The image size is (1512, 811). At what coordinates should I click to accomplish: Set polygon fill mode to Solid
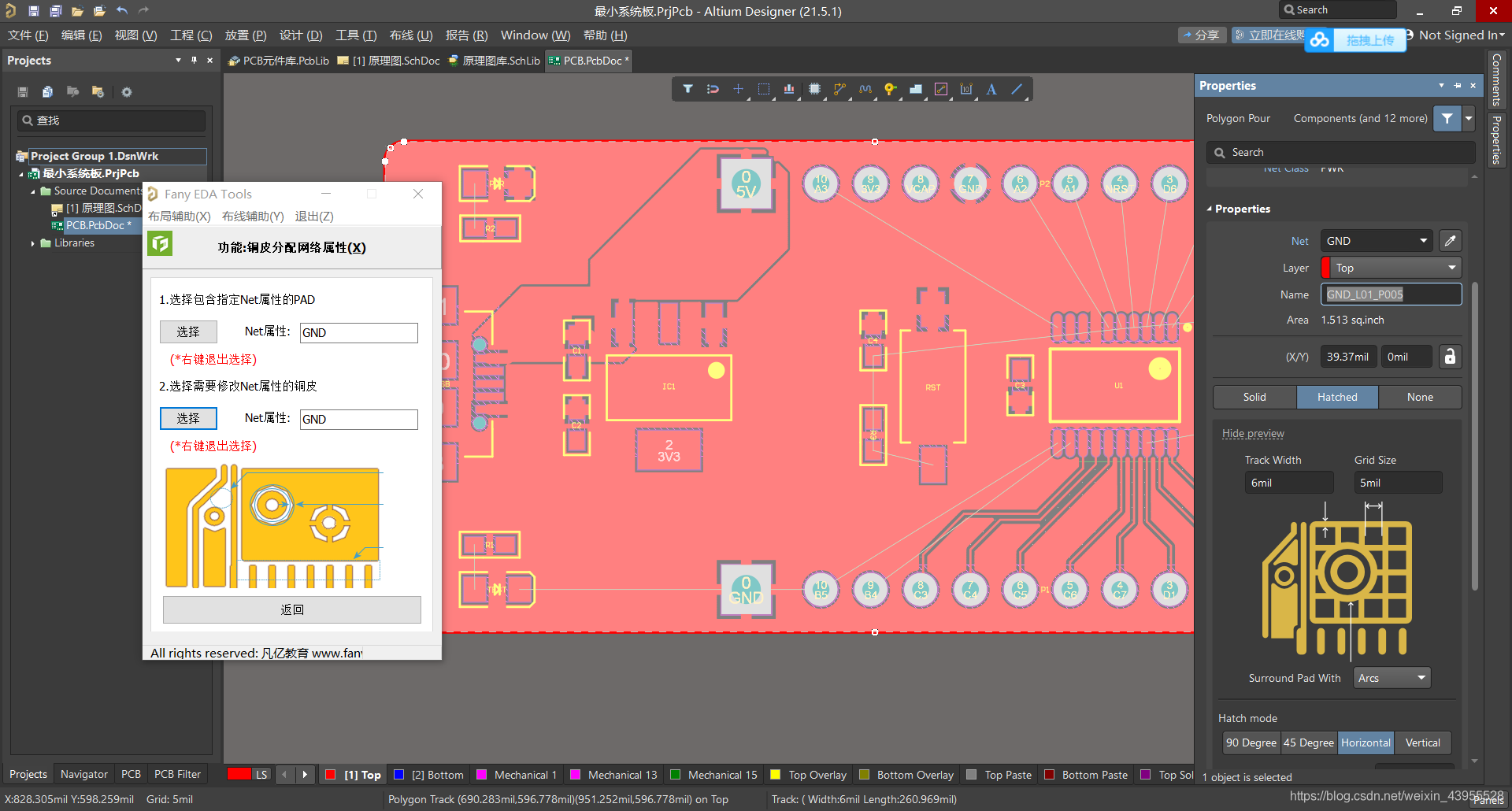(x=1254, y=397)
